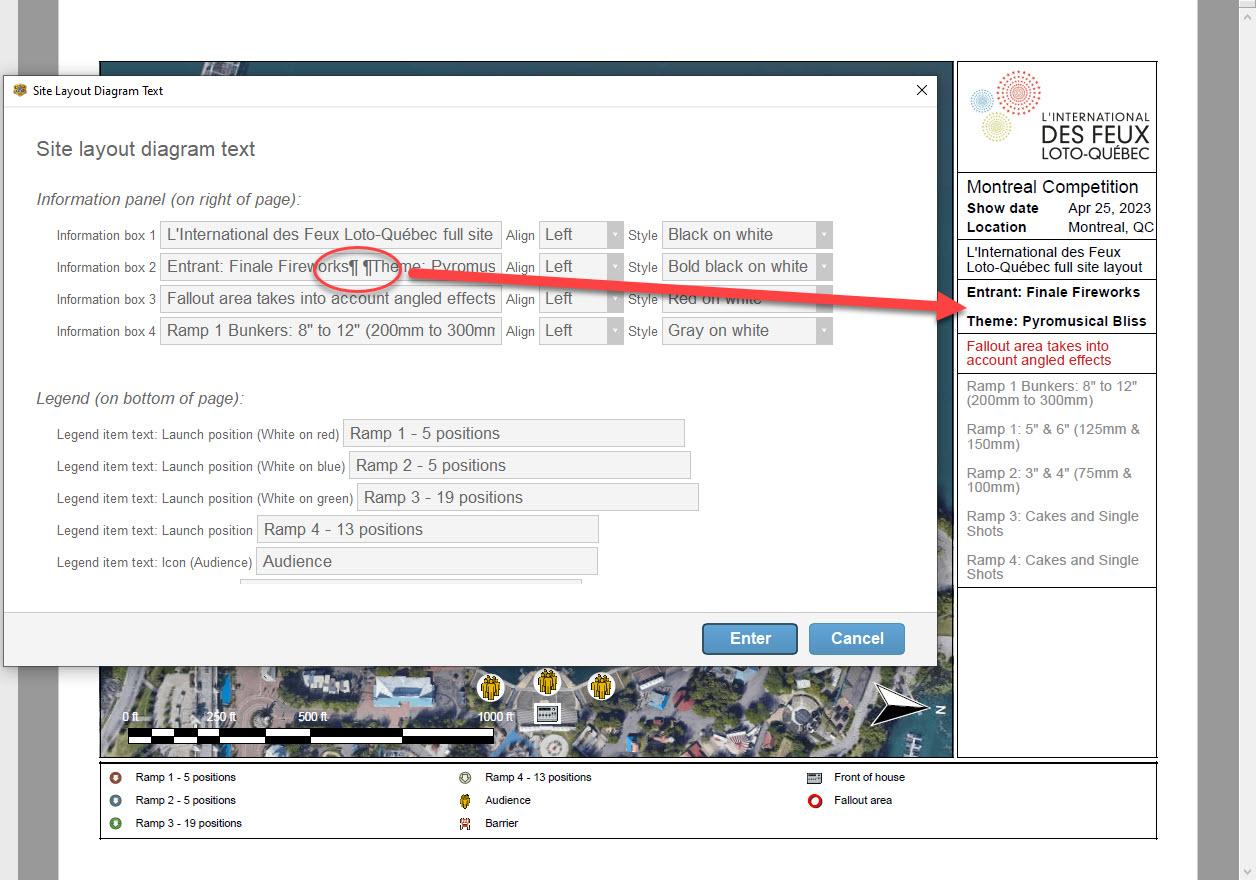The image size is (1256, 880).
Task: Expand the Gray on white style dropdown
Action: (746, 331)
